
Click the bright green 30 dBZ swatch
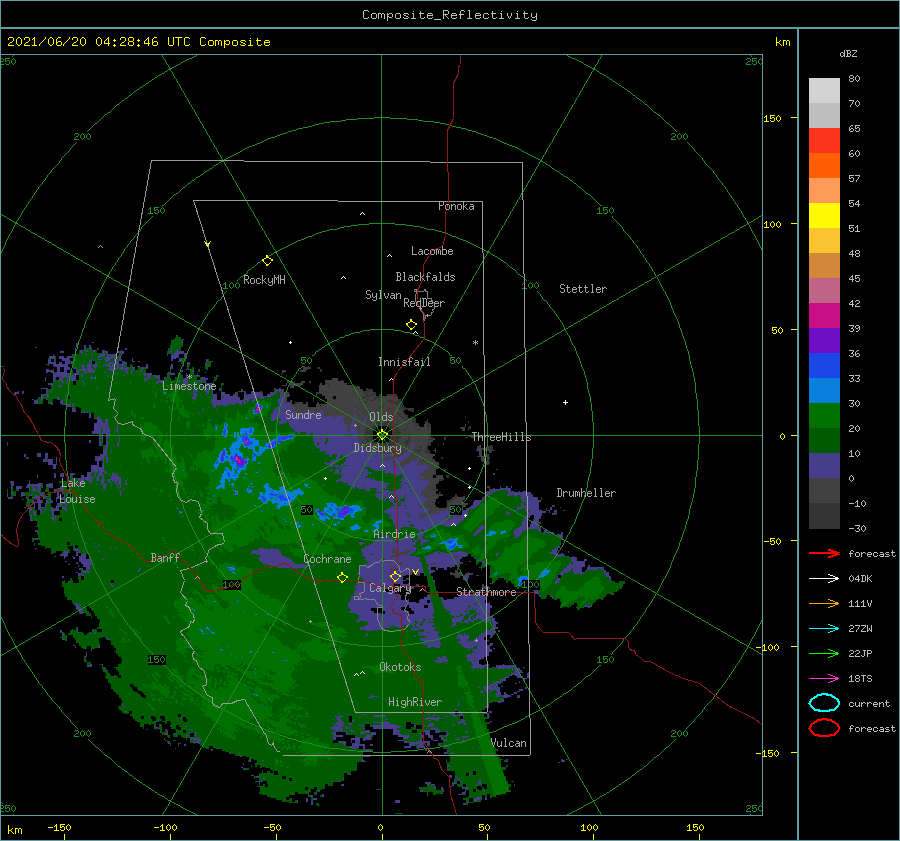[x=824, y=415]
